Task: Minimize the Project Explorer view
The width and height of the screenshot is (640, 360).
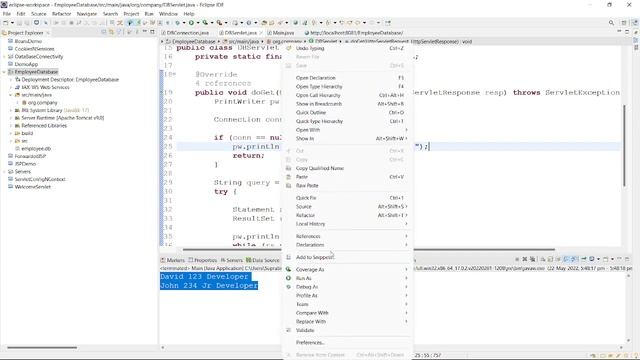Action: (144, 32)
